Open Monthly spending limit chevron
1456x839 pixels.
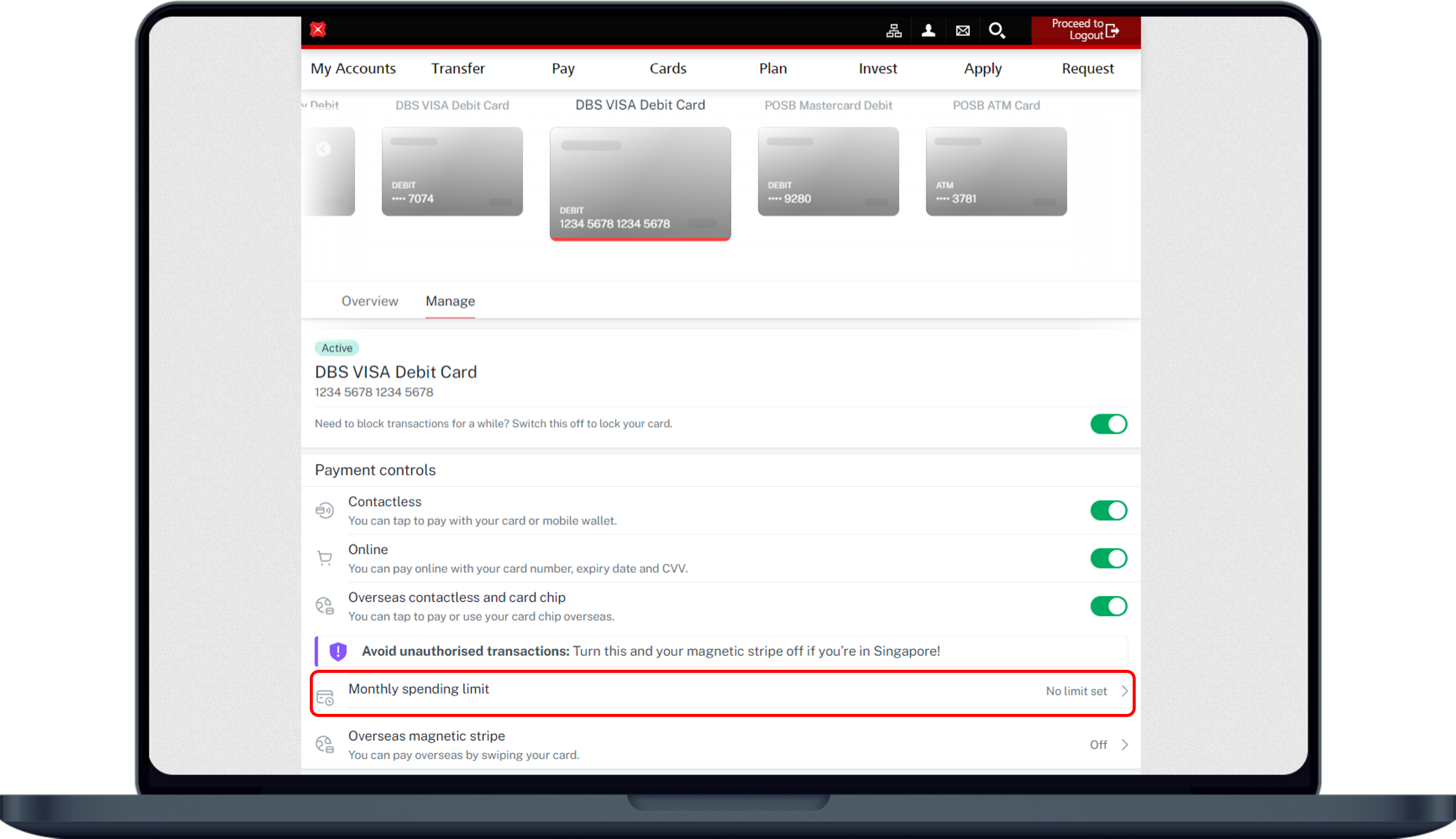coord(1124,691)
